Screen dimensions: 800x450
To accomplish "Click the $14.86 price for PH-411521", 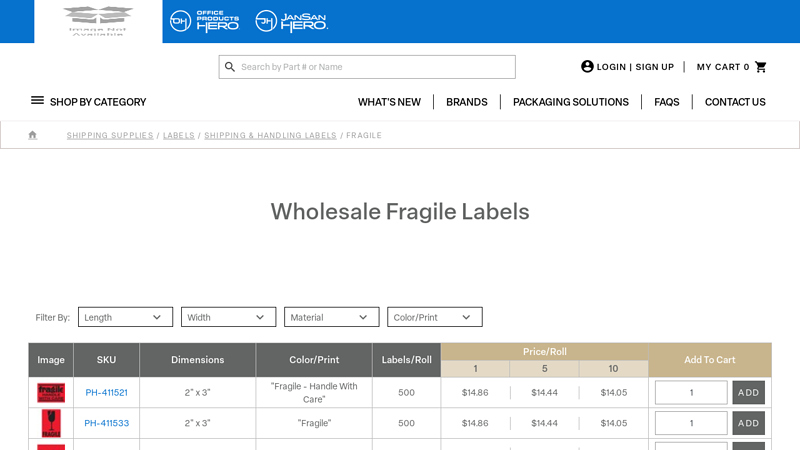I will point(475,392).
